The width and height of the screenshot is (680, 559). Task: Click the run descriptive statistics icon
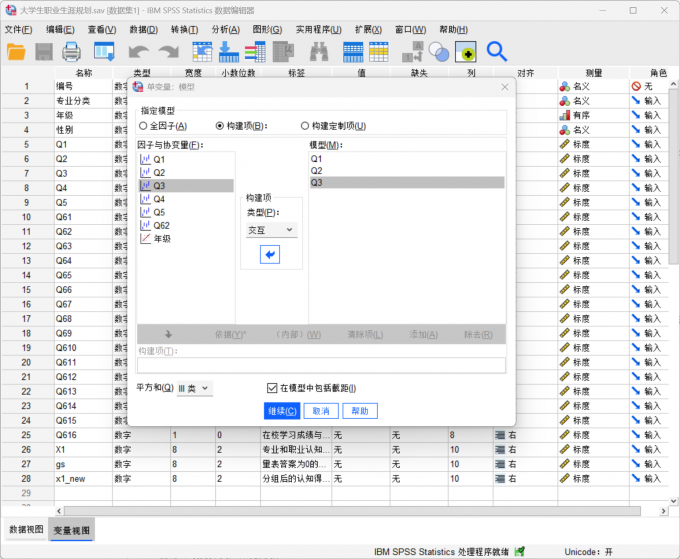pyautogui.click(x=284, y=52)
